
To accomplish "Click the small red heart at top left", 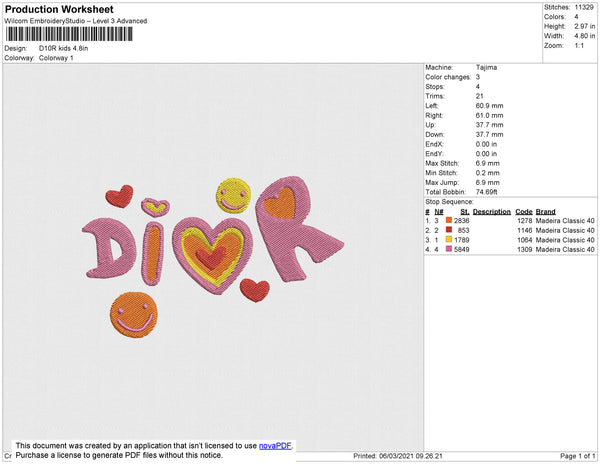I will [x=119, y=196].
